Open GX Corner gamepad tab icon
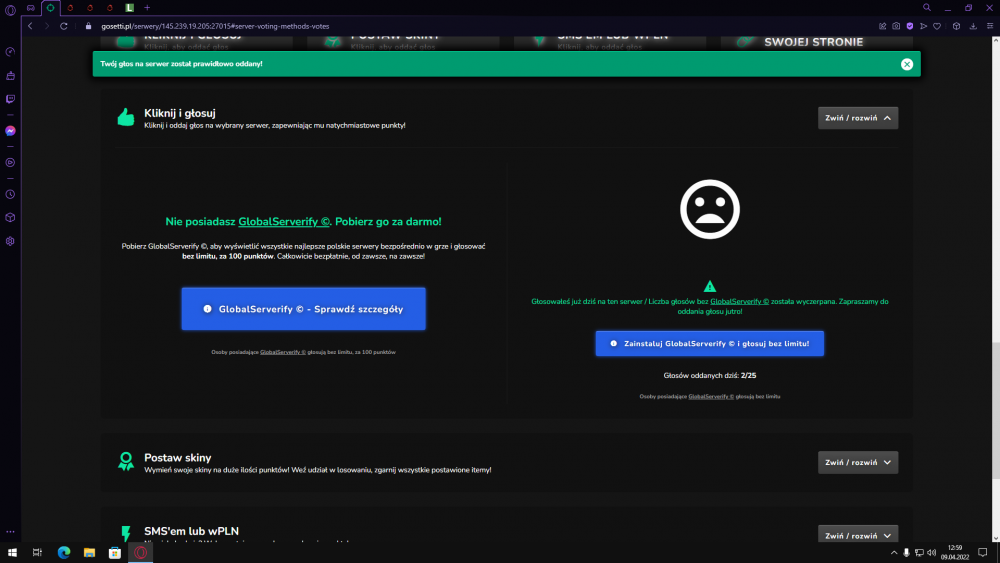Image resolution: width=1000 pixels, height=563 pixels. [x=31, y=8]
